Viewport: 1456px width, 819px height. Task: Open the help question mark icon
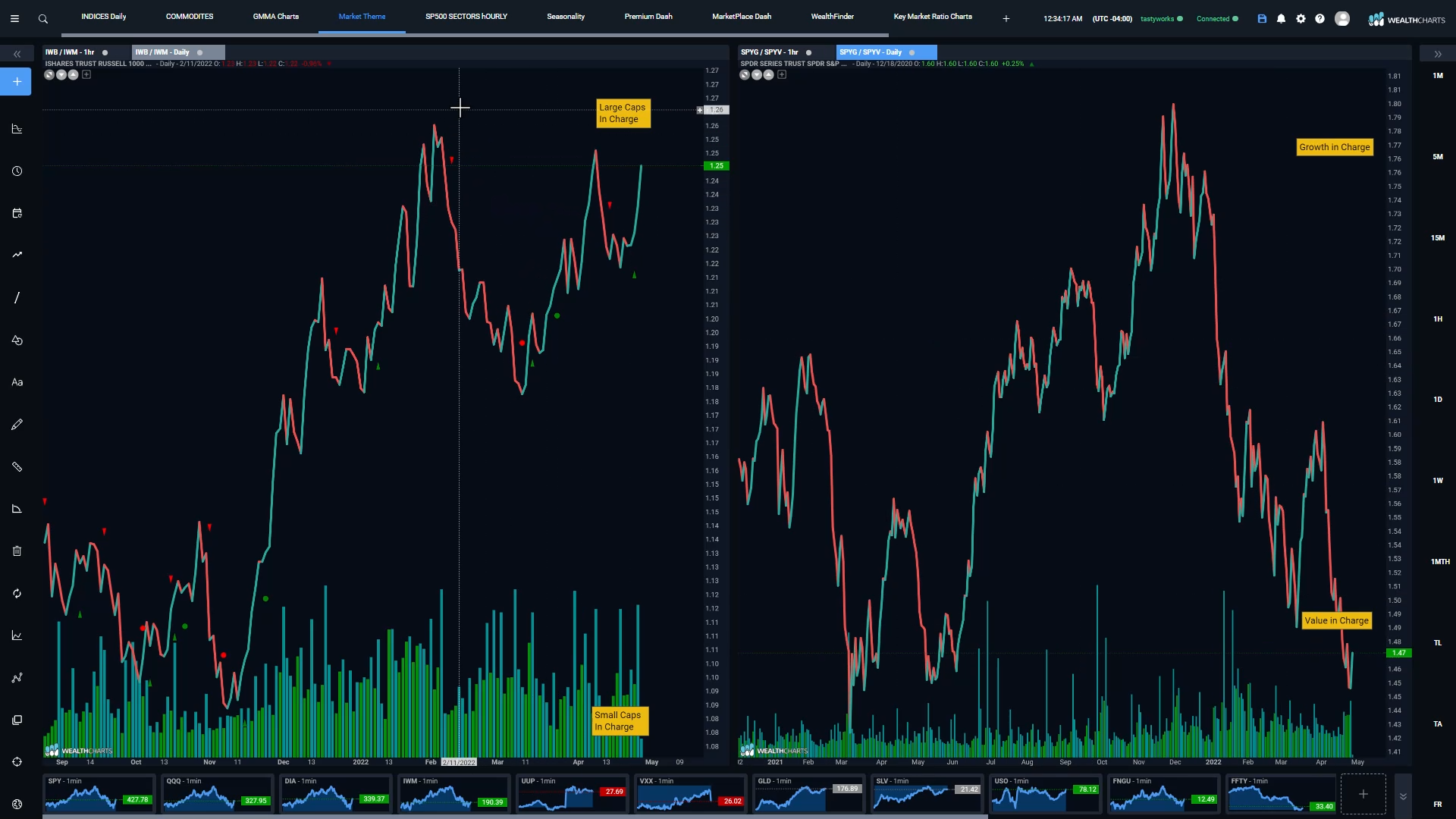1319,18
